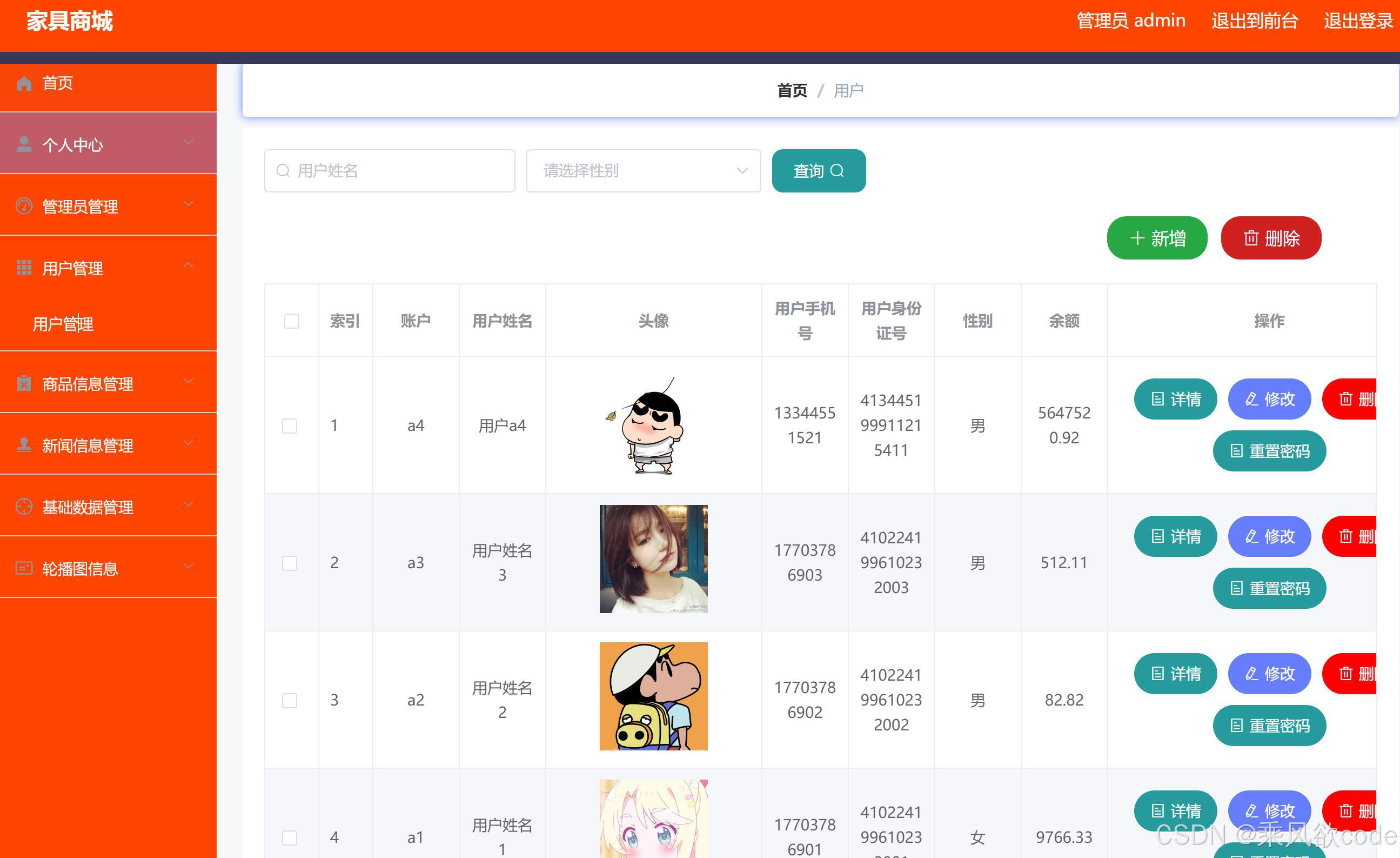Check the row checkbox for user a4
The image size is (1400, 858).
coord(290,425)
